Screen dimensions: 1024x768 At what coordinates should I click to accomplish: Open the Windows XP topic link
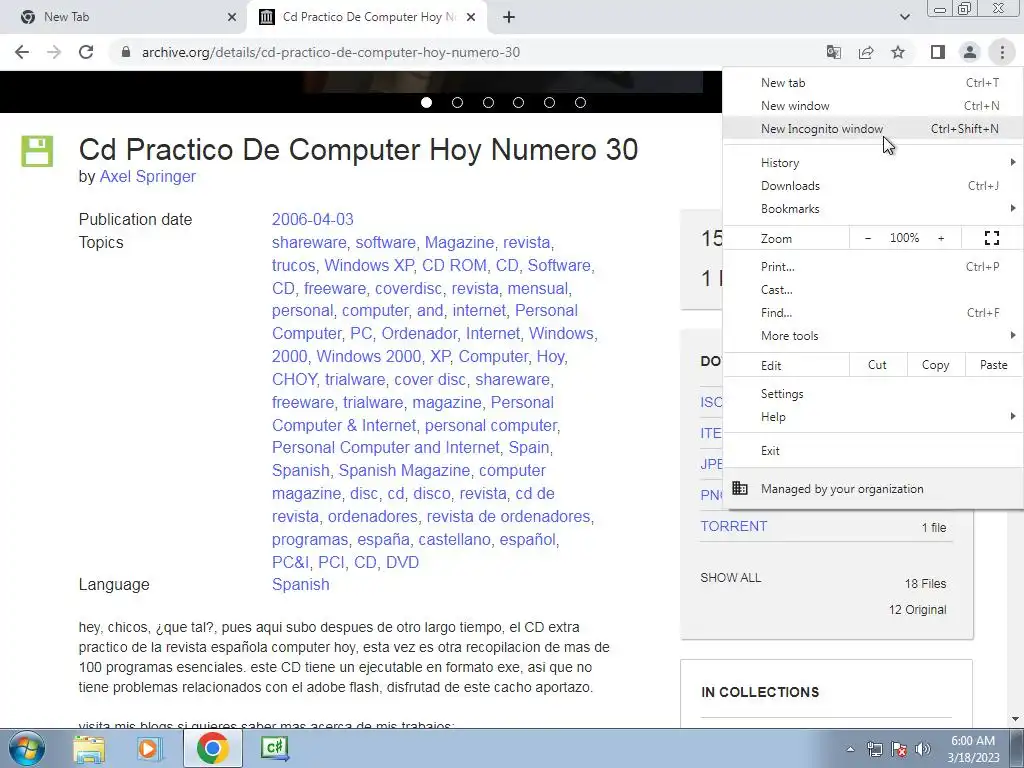point(369,265)
